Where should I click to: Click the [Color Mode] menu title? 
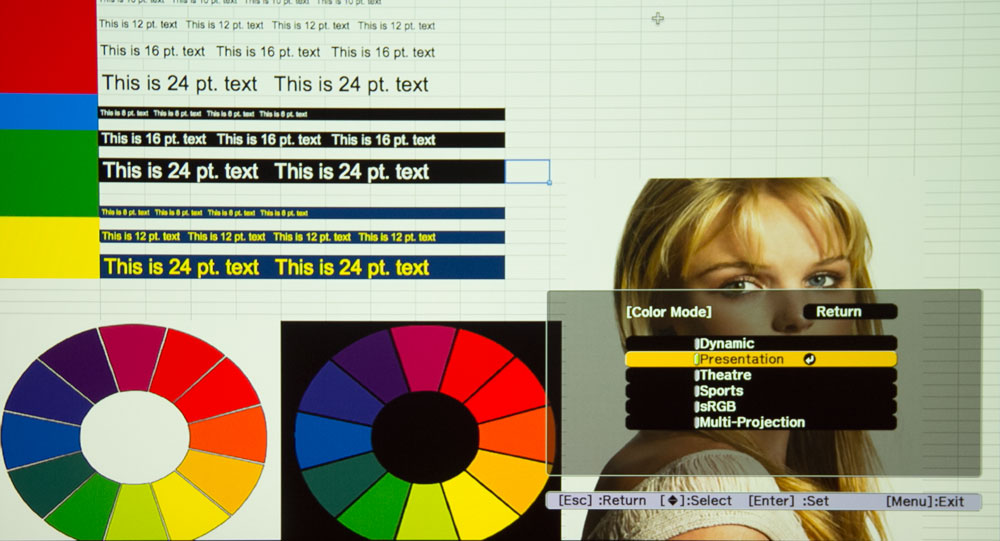click(668, 312)
